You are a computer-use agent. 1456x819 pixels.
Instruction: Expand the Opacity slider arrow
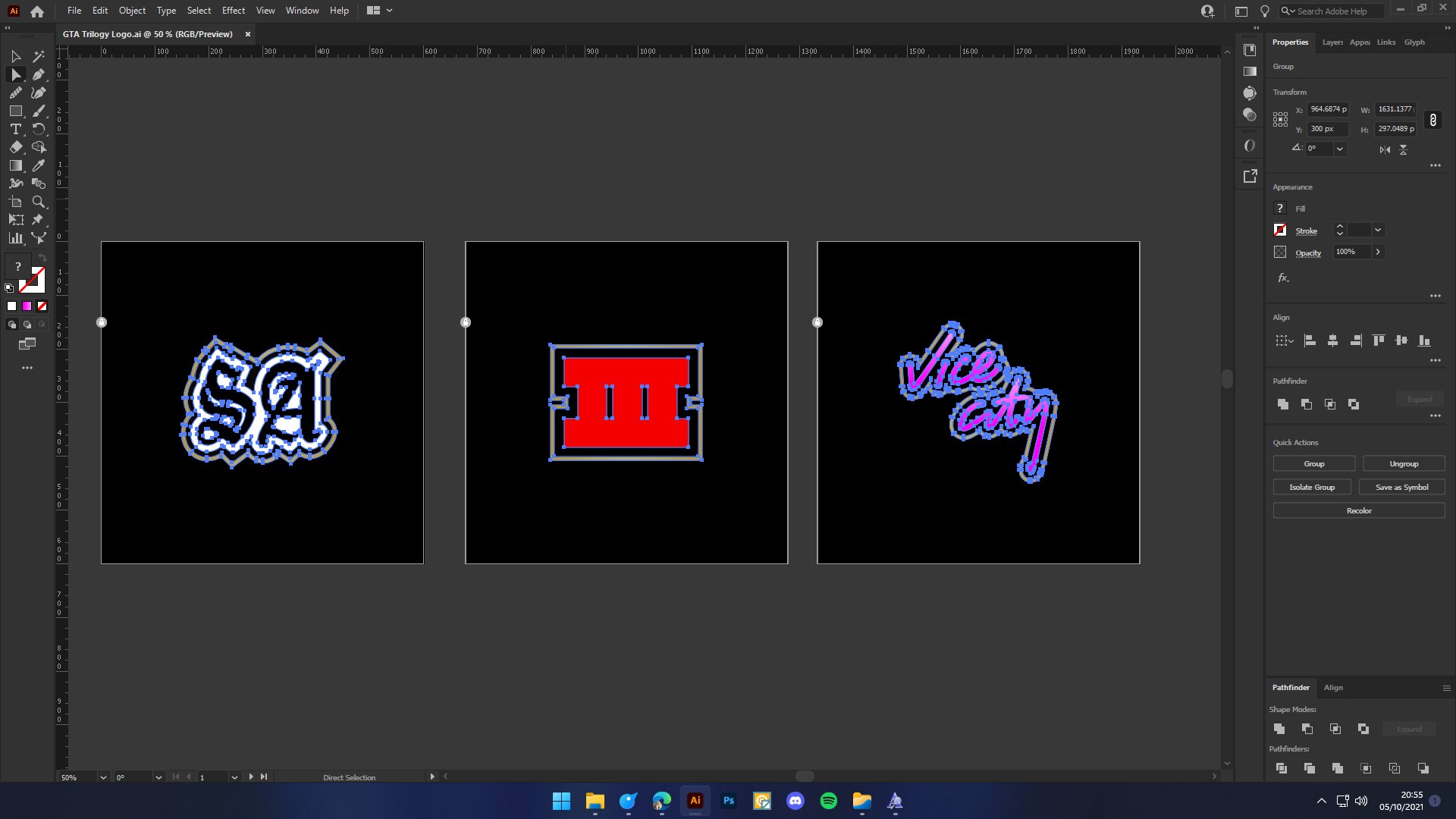[x=1378, y=252]
